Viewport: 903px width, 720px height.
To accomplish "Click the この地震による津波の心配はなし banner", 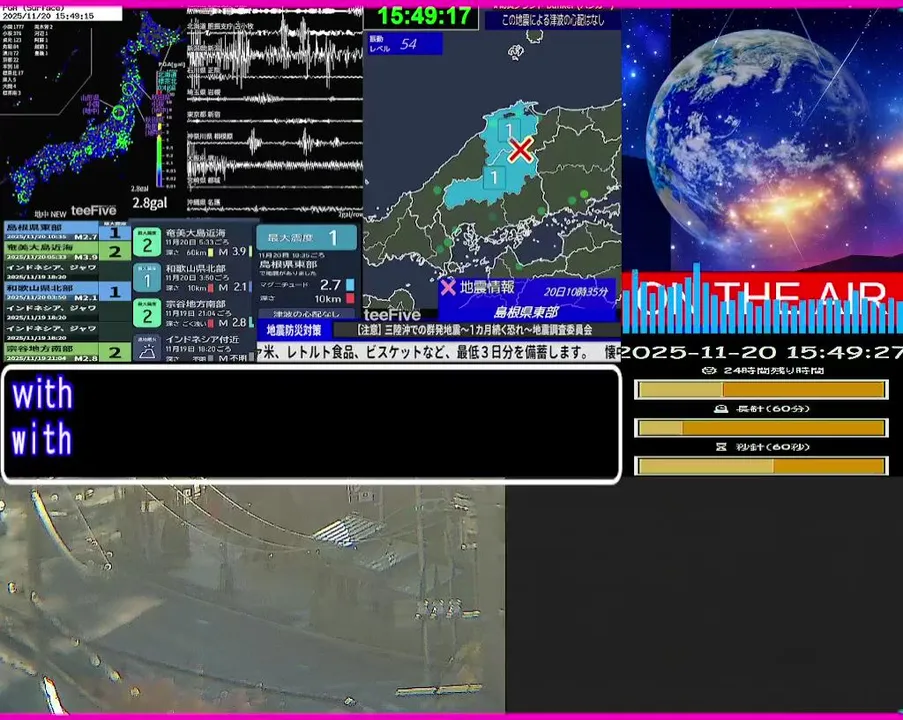I will click(552, 20).
